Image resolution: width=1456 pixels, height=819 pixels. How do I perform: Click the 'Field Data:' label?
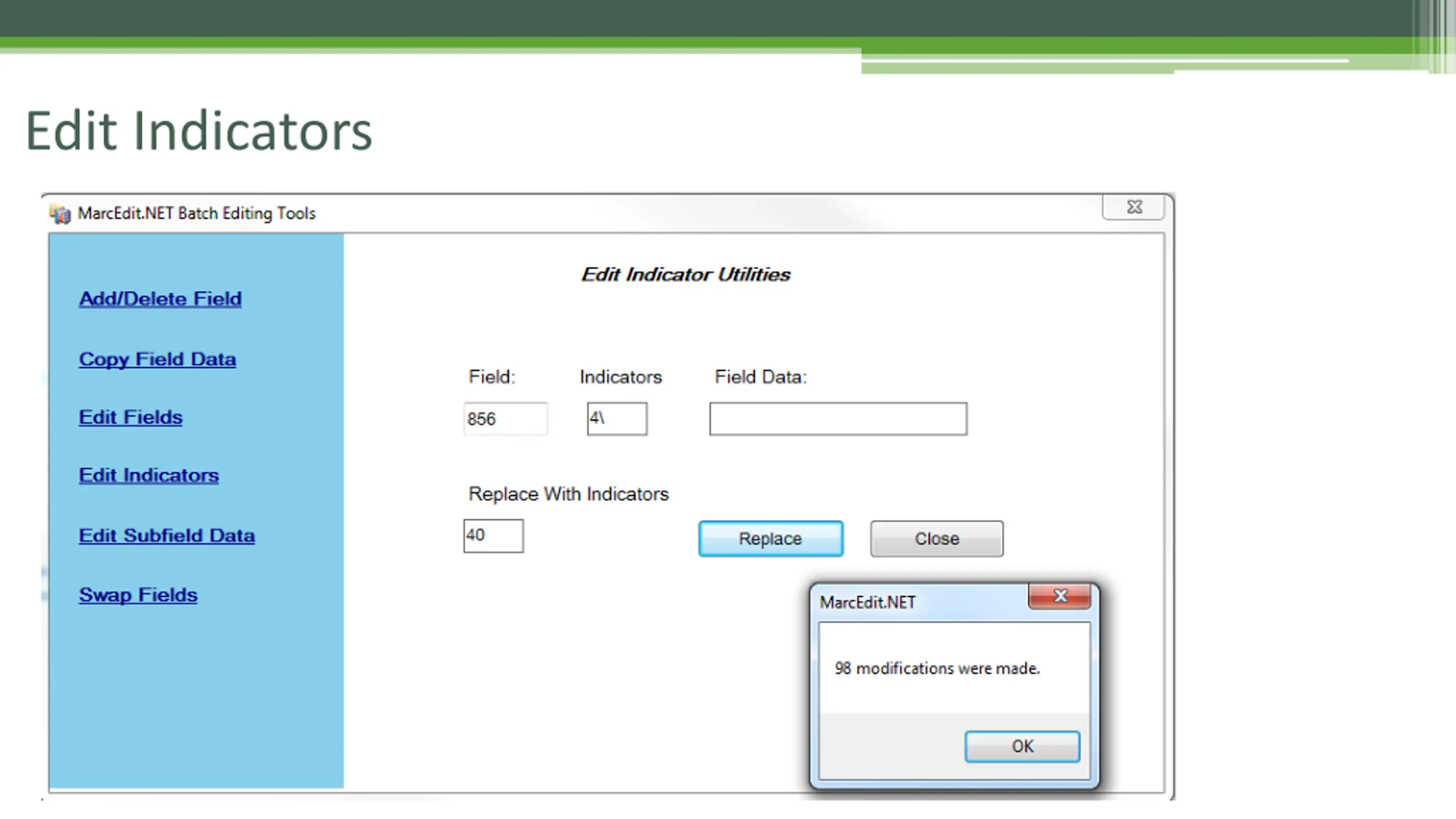tap(760, 377)
